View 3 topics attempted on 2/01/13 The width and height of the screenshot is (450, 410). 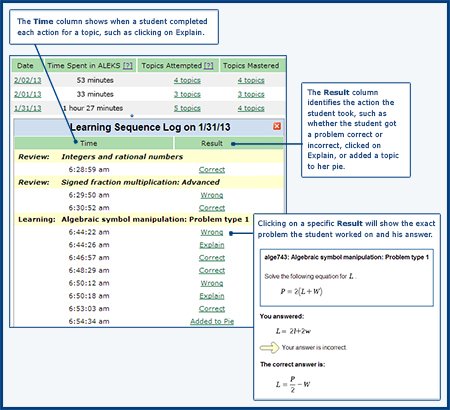click(187, 94)
